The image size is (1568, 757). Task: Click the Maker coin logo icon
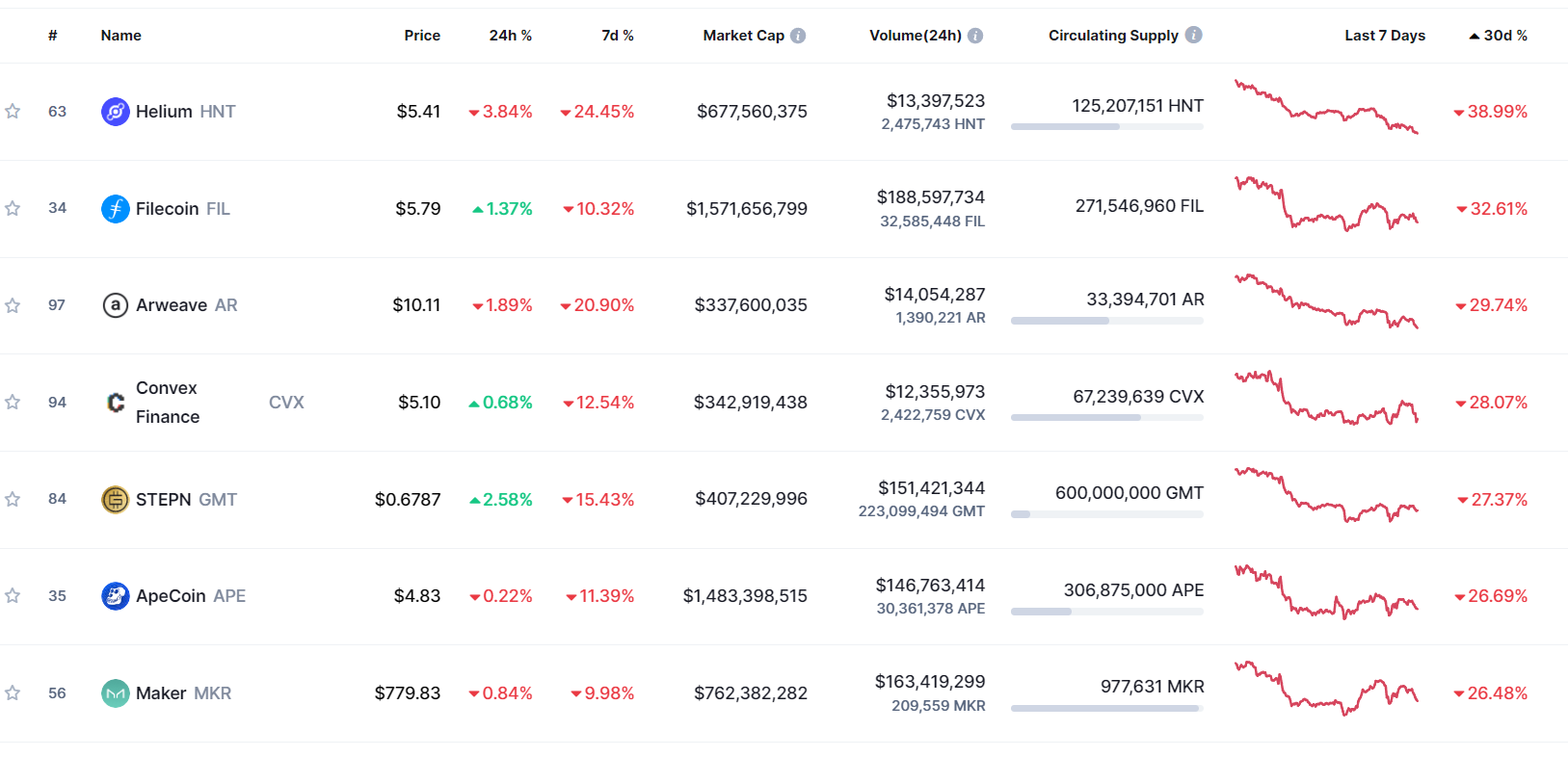pos(115,693)
